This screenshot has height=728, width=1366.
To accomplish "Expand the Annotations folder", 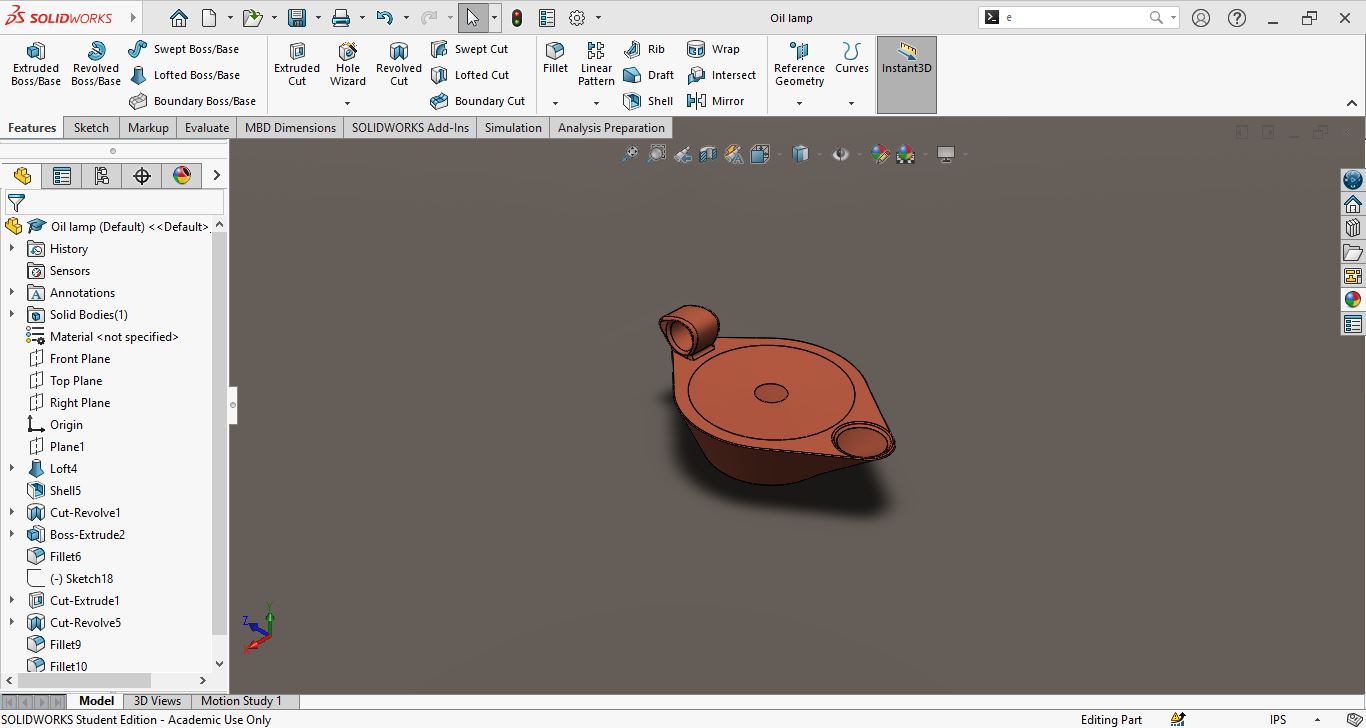I will 12,293.
